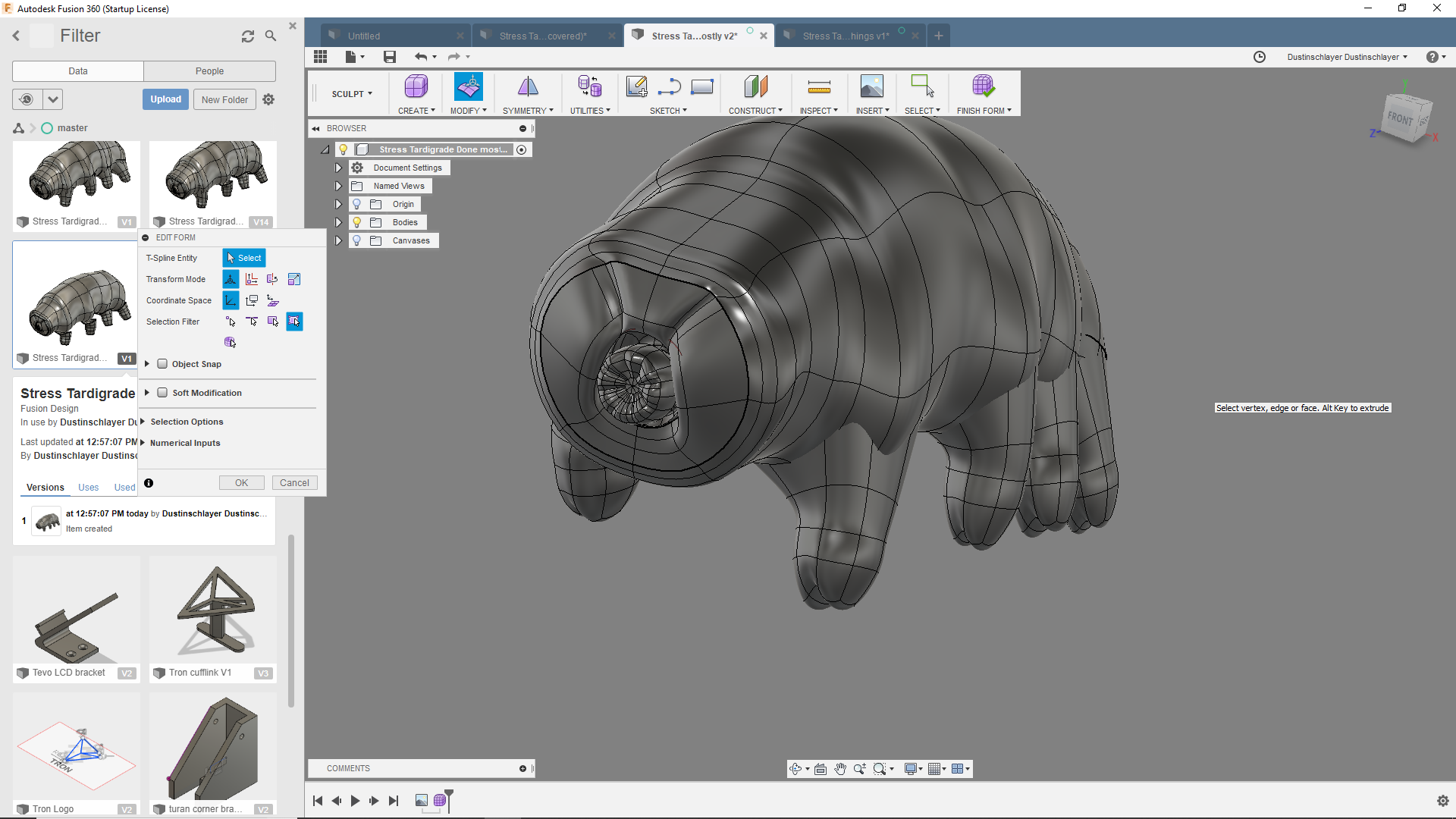Image resolution: width=1456 pixels, height=819 pixels.
Task: Open grid and snaps dropdown
Action: coord(937,769)
